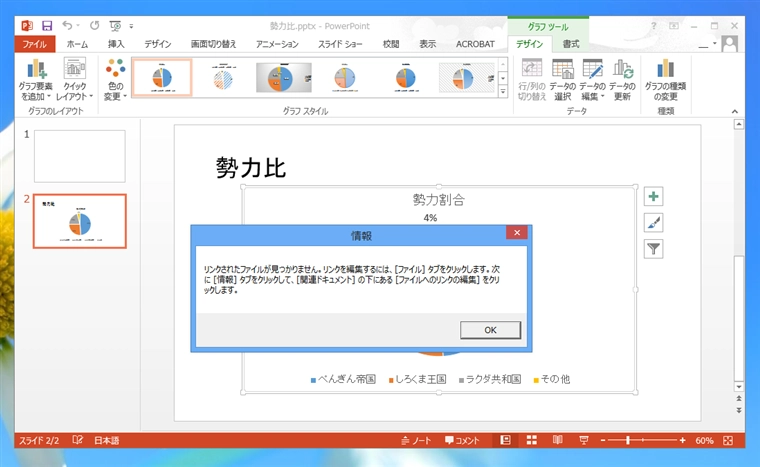The width and height of the screenshot is (760, 467).
Task: Click the その他 legend entry
Action: 552,379
